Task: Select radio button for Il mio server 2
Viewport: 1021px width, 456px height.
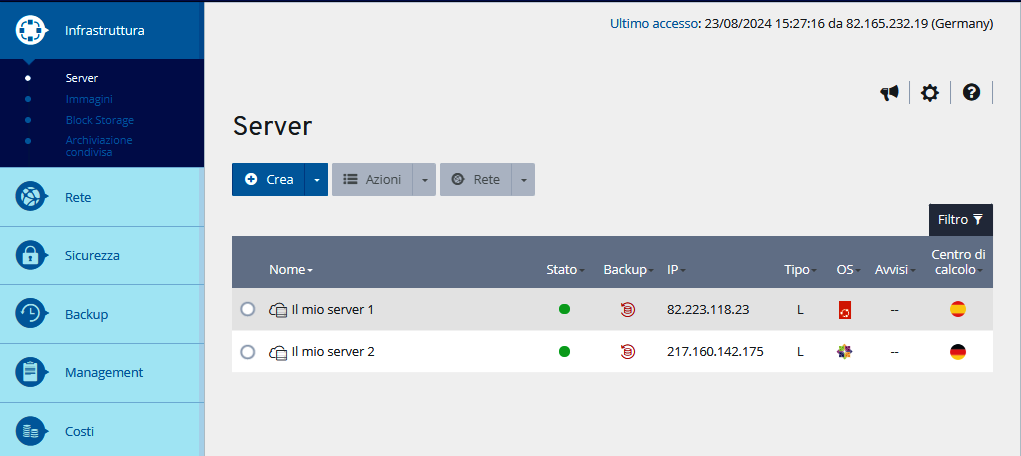Action: 248,352
